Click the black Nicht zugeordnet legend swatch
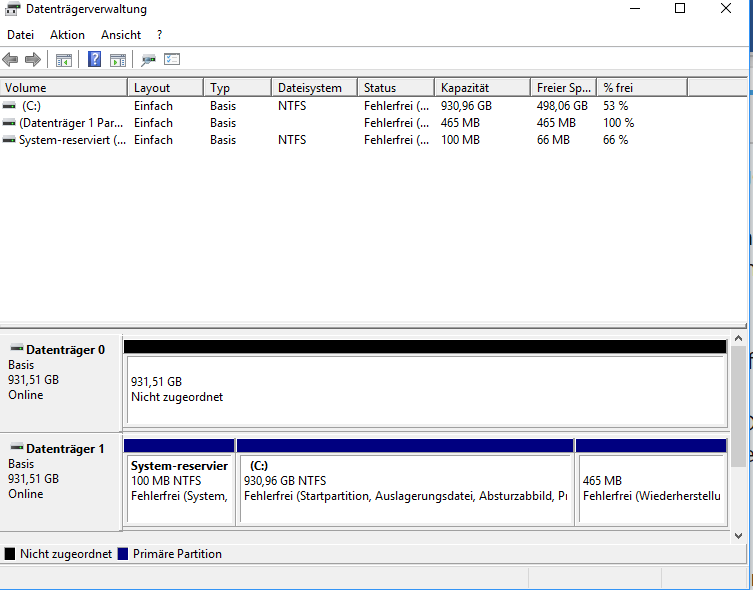The height and width of the screenshot is (590, 756). pyautogui.click(x=10, y=554)
